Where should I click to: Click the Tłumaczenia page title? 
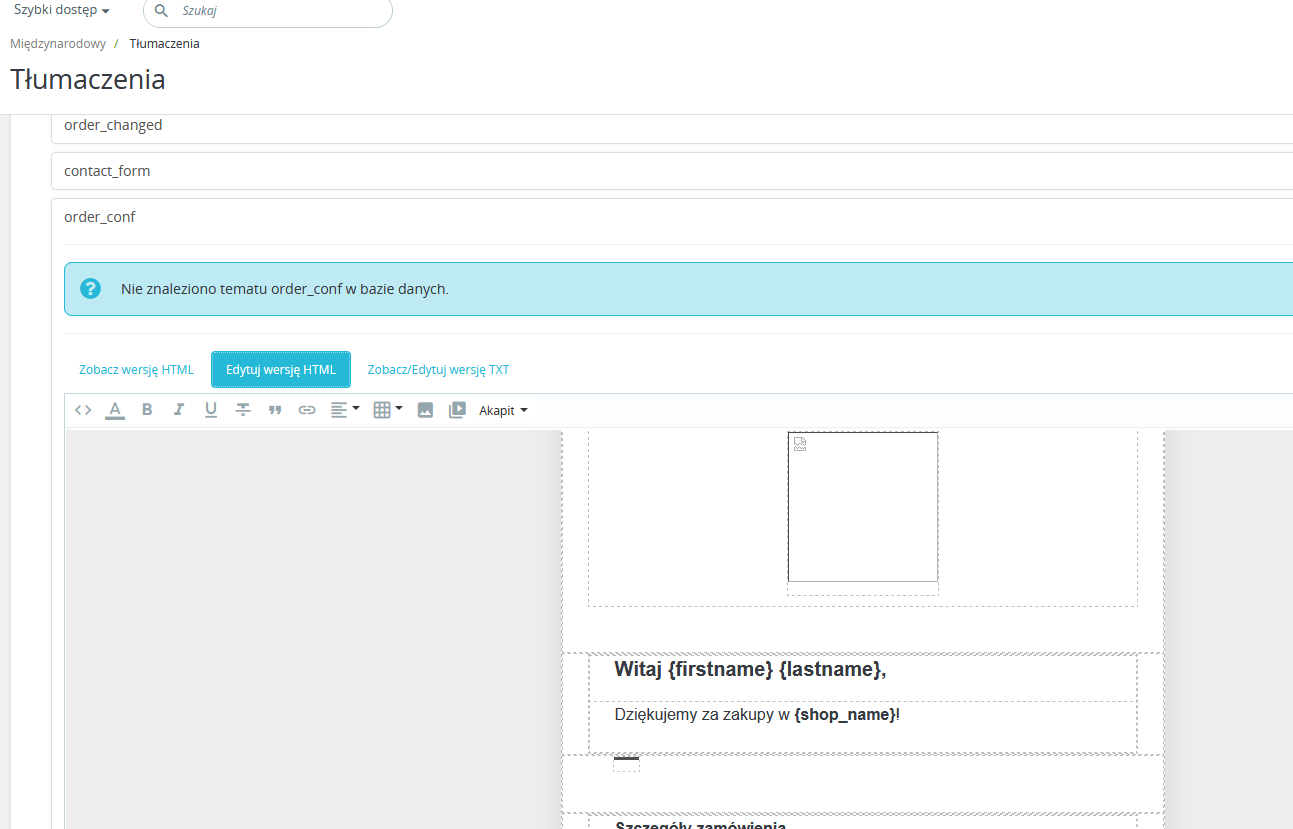(88, 80)
